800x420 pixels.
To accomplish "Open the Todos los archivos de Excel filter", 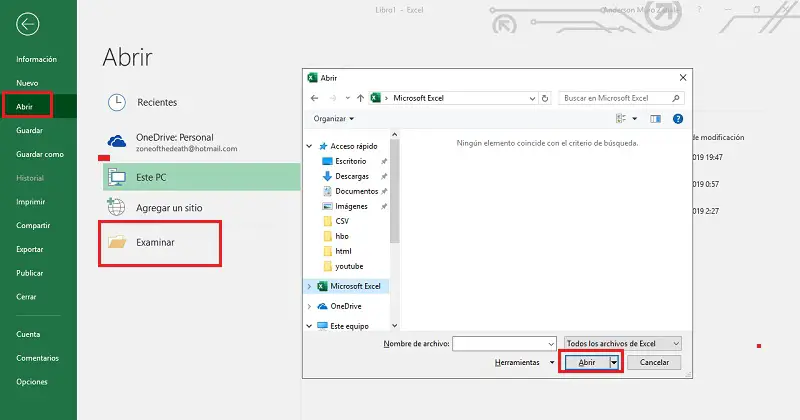I will pyautogui.click(x=622, y=343).
